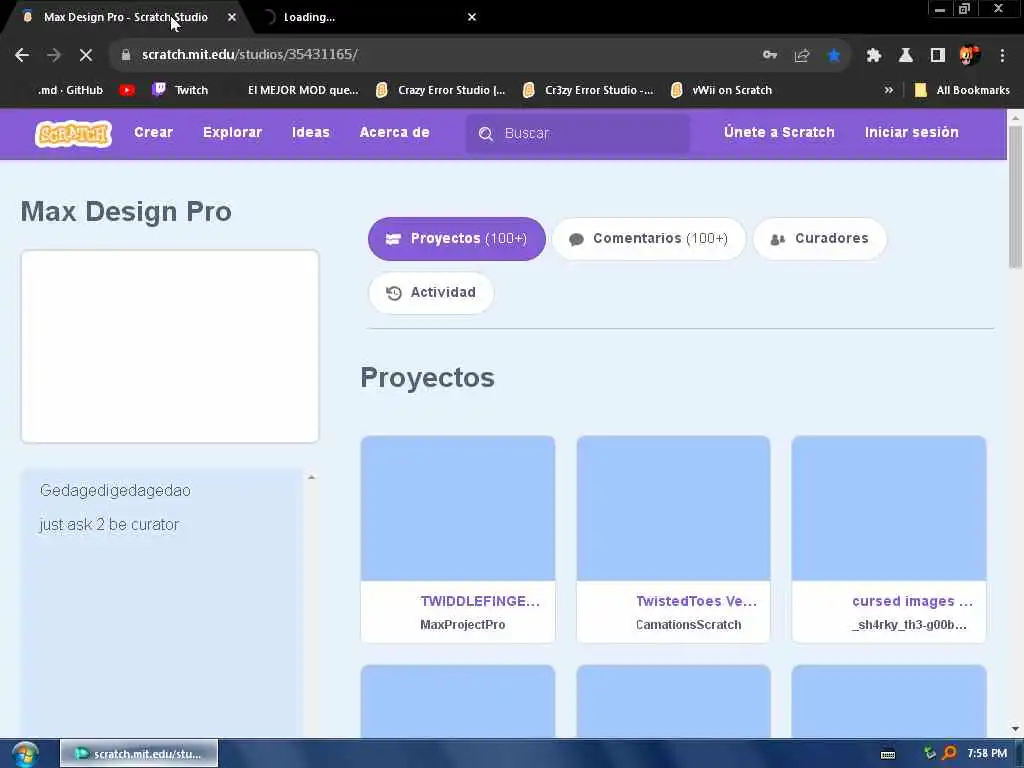
Task: Click the YouTube bookmark icon
Action: click(127, 90)
